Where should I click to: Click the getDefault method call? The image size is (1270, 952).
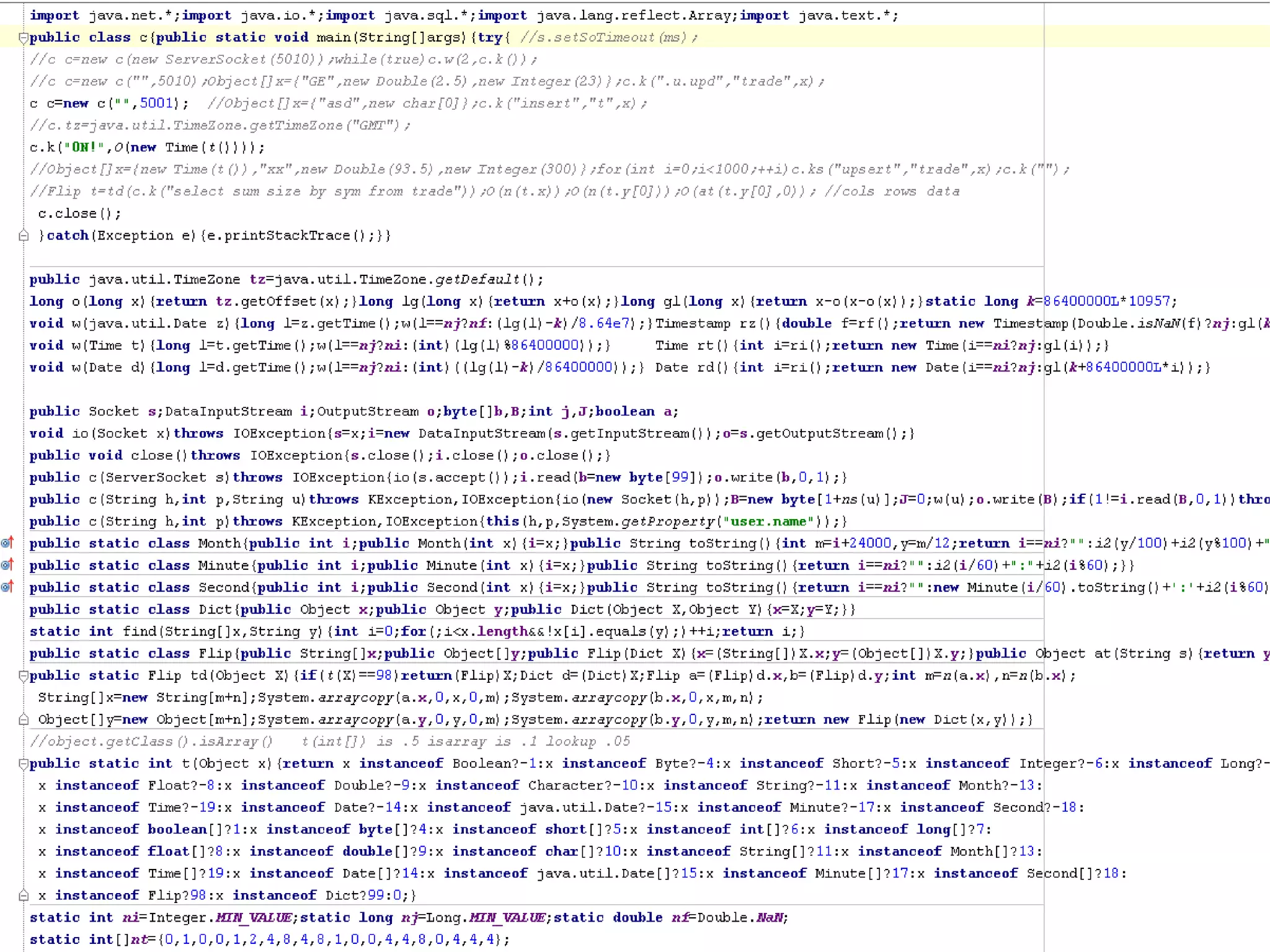point(477,280)
